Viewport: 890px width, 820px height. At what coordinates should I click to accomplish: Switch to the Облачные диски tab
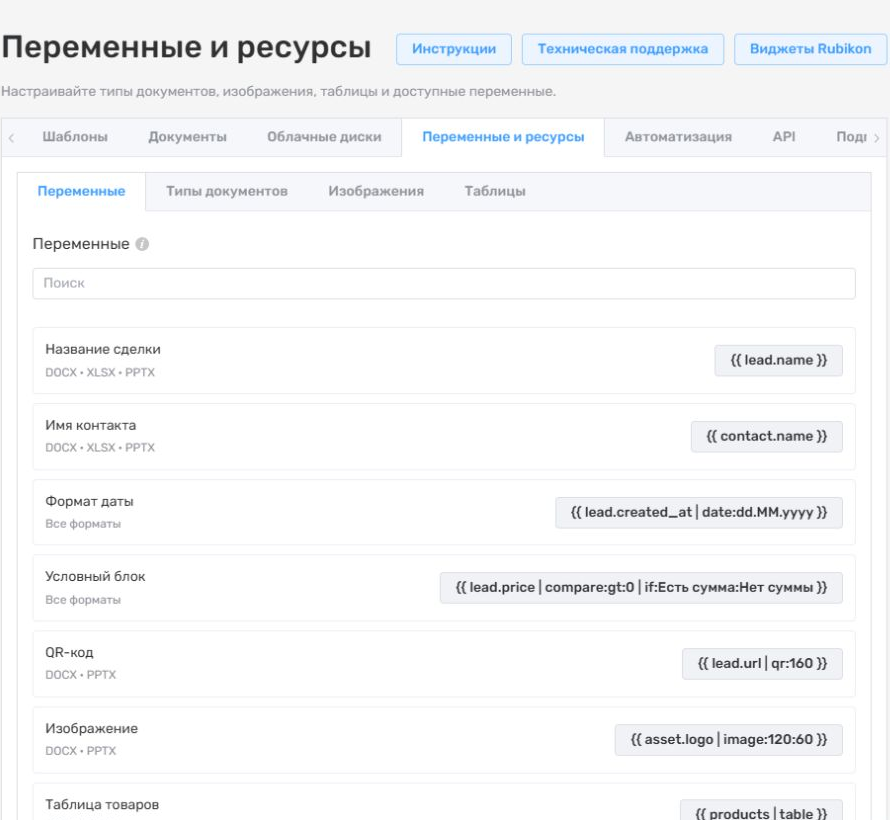(x=324, y=137)
